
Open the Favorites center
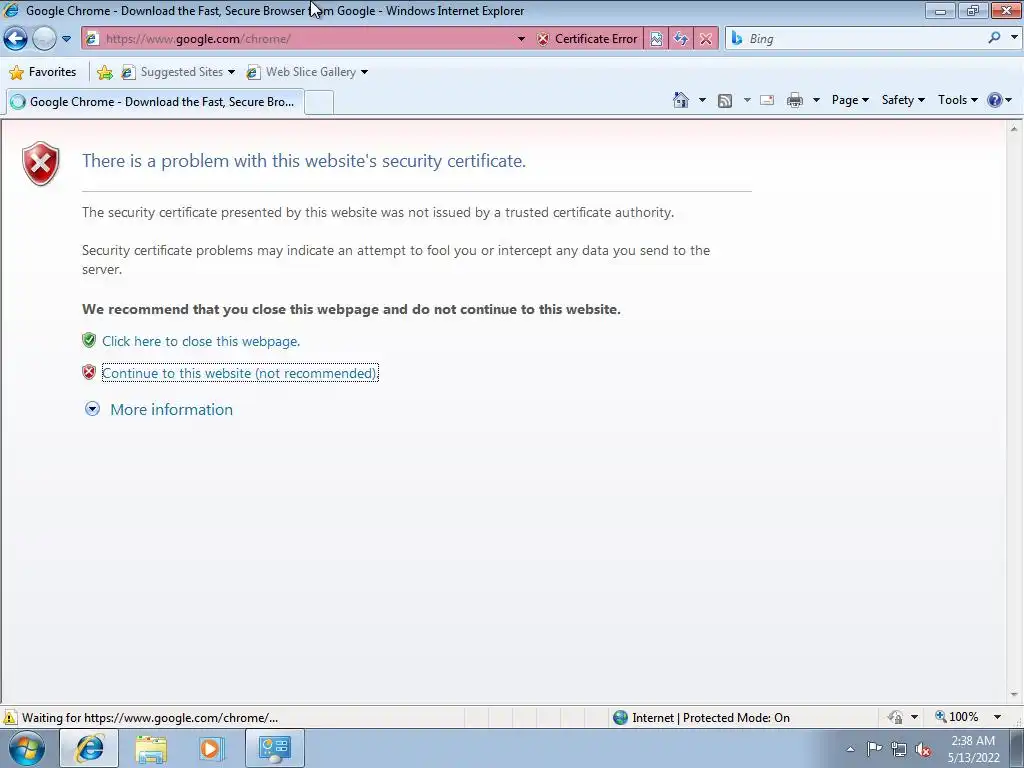(43, 72)
